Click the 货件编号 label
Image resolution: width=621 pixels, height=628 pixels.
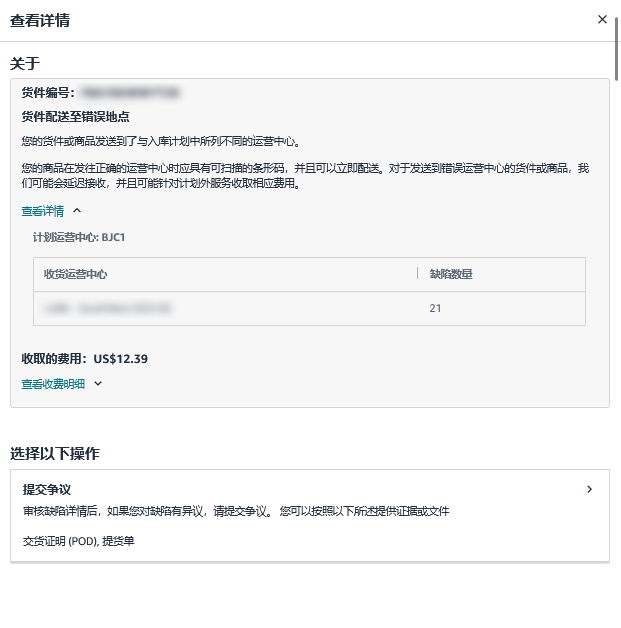[48, 93]
